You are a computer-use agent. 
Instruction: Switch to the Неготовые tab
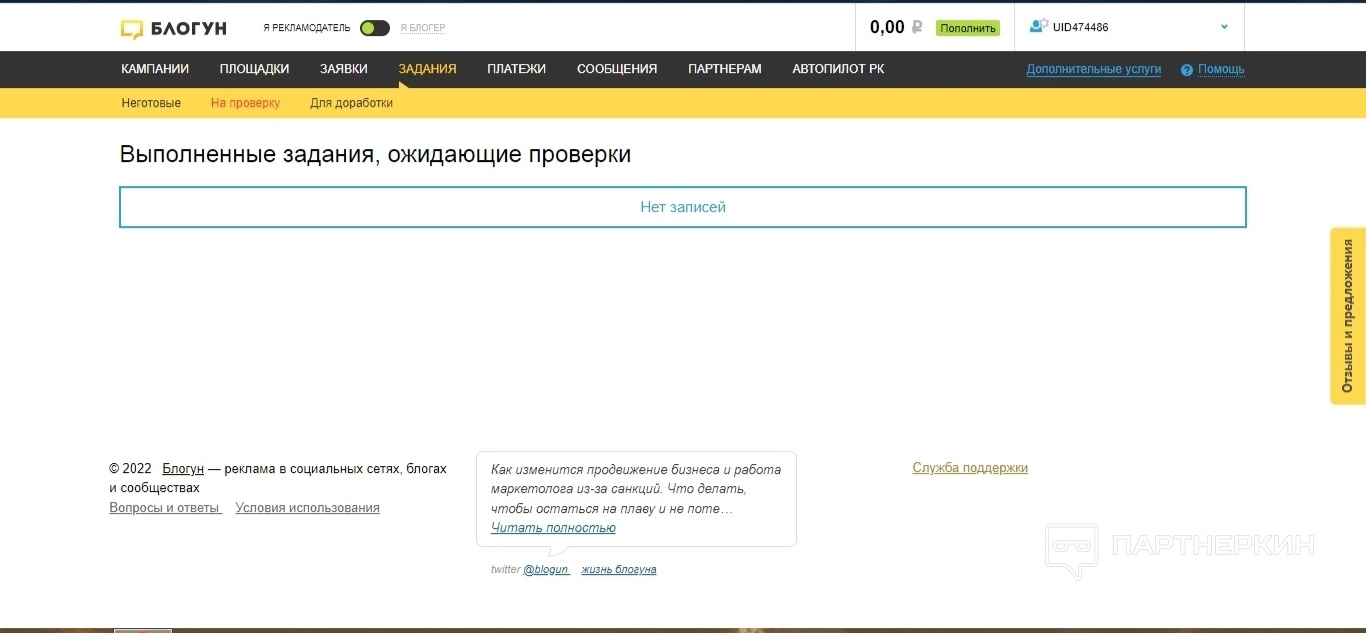pos(151,103)
